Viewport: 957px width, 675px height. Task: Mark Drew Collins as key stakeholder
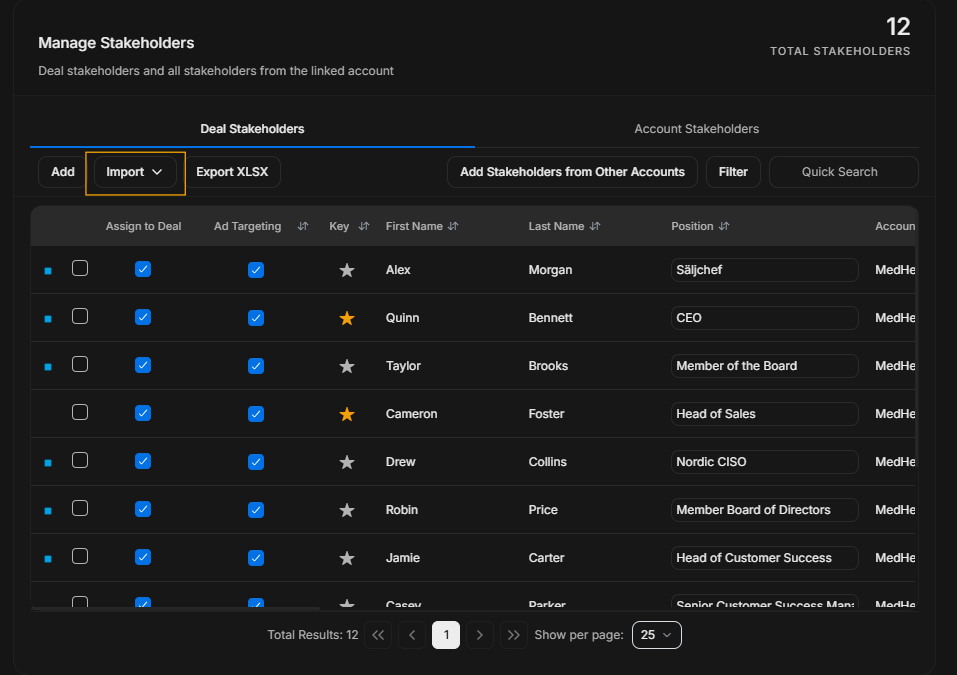point(347,462)
